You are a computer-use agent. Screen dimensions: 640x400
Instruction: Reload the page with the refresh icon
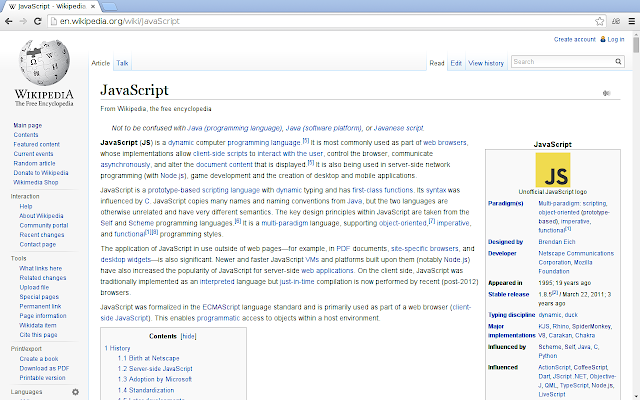tap(38, 21)
